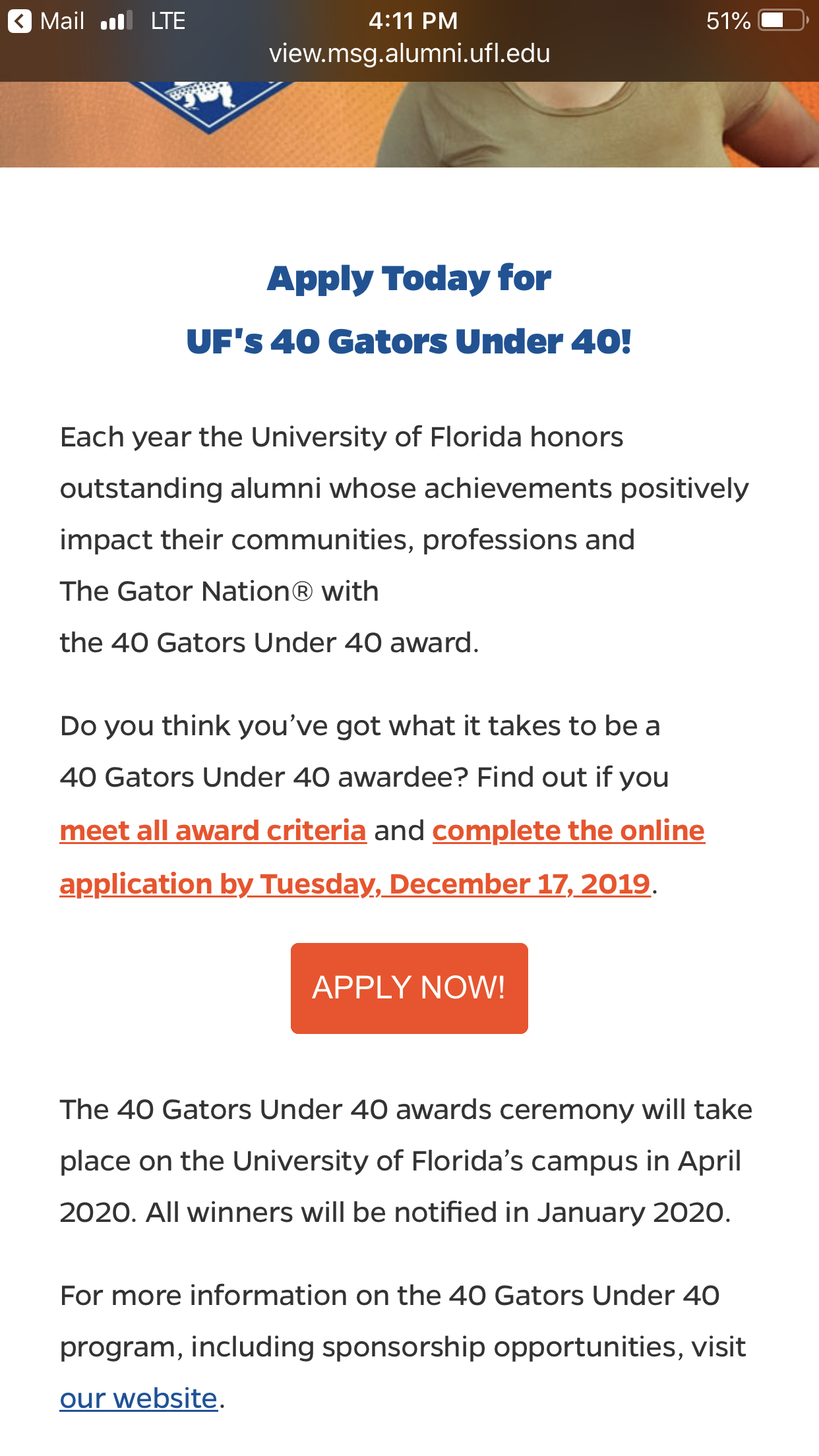
Task: Tap the 'UF's 40 Gators Under 40!' heading
Action: click(x=409, y=341)
